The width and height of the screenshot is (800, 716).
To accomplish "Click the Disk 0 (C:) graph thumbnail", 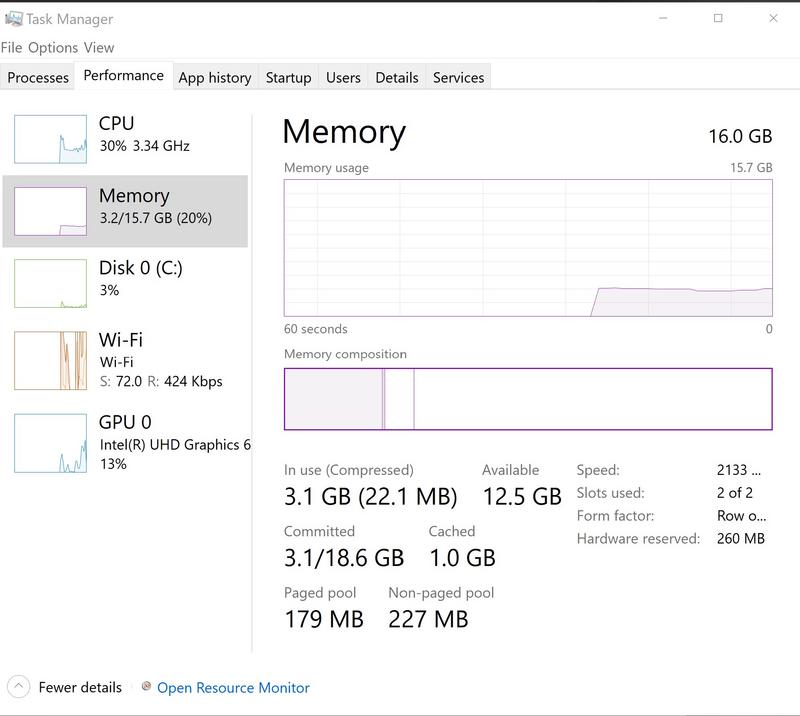I will point(50,283).
